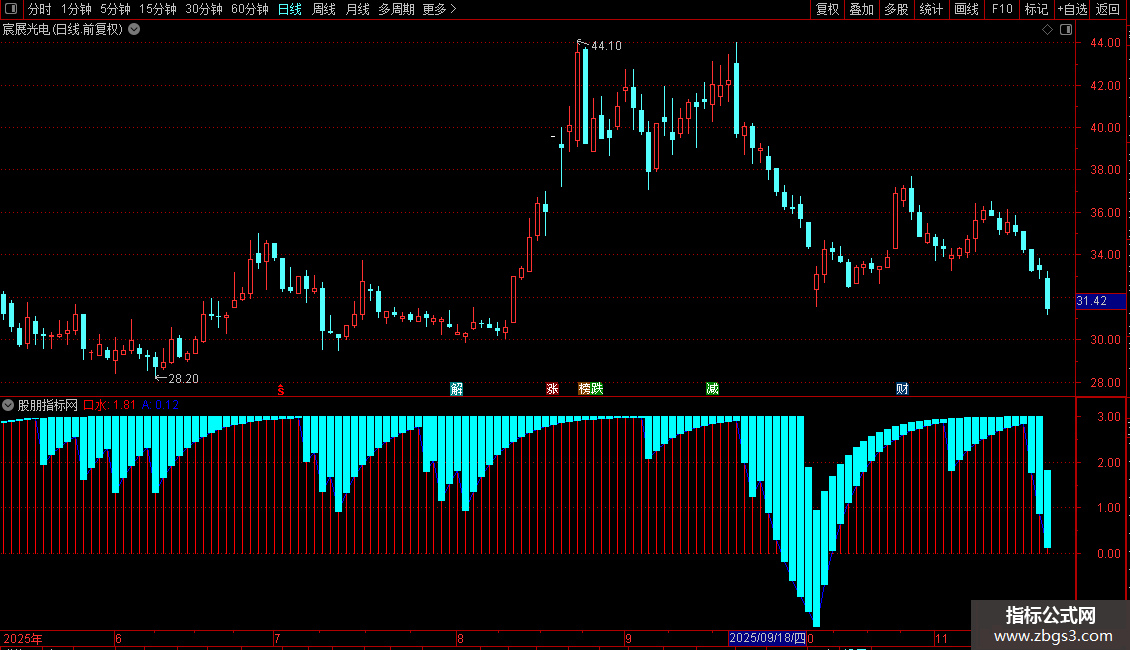Select the 30分钟 period tab
This screenshot has height=650, width=1130.
coord(204,9)
